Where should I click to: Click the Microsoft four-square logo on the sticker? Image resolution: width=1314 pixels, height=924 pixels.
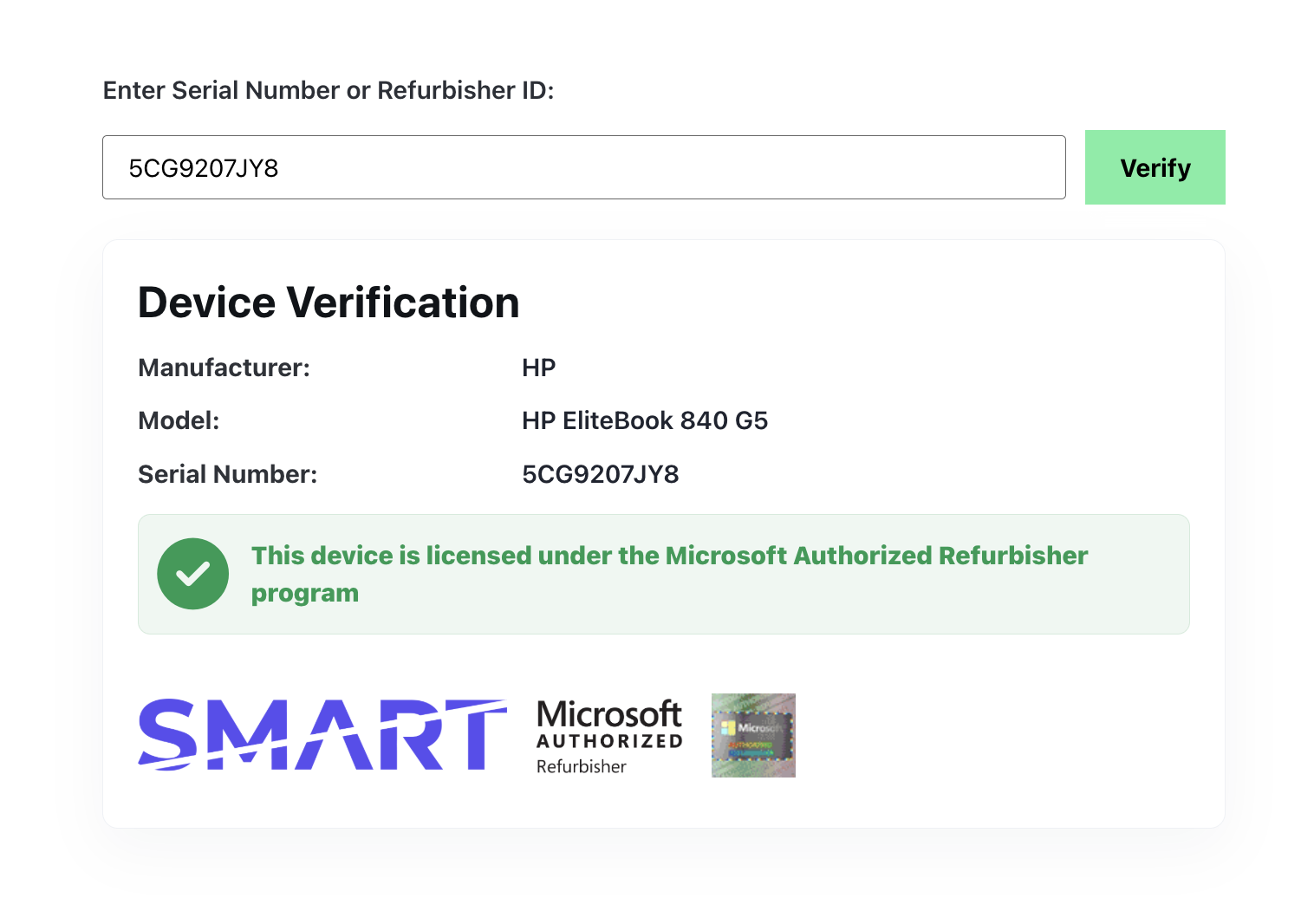coord(726,726)
